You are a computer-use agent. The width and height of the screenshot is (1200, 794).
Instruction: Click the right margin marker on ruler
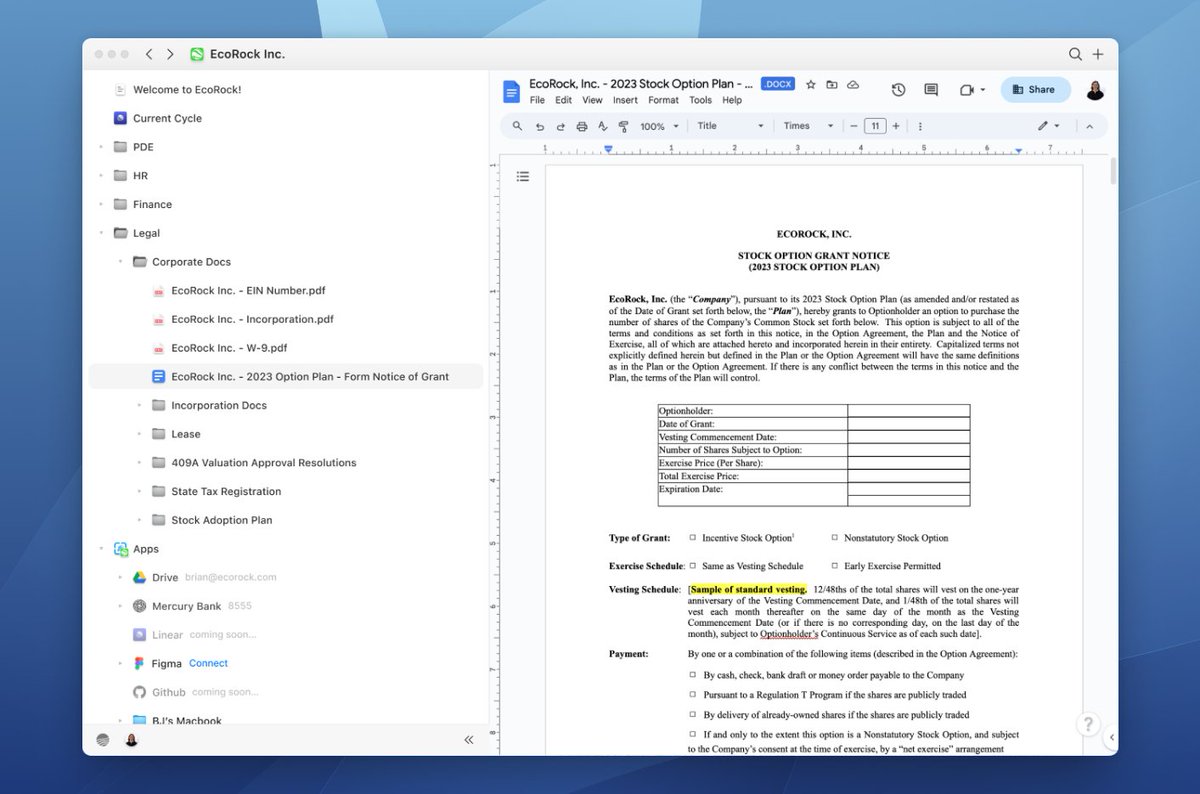coord(1018,151)
